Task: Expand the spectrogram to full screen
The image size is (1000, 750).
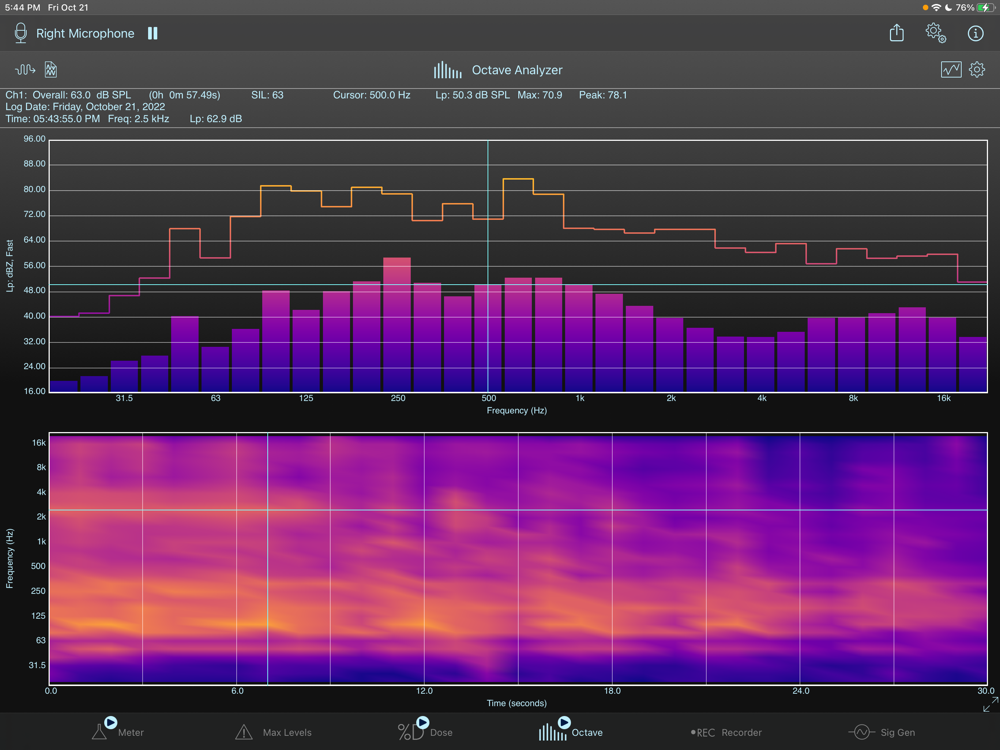Action: (x=989, y=706)
